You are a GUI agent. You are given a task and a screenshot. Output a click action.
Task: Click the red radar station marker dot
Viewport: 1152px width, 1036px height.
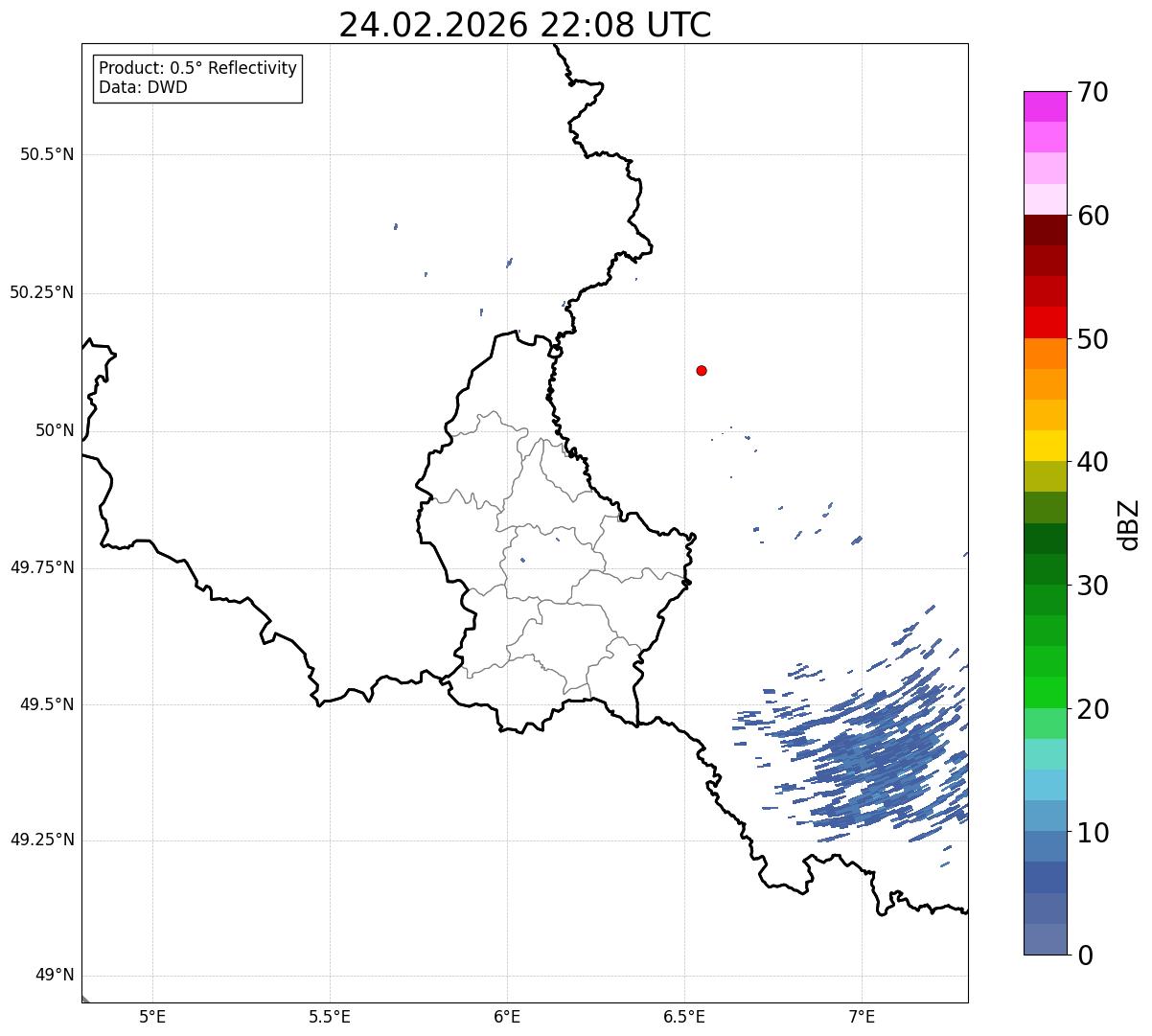click(702, 370)
